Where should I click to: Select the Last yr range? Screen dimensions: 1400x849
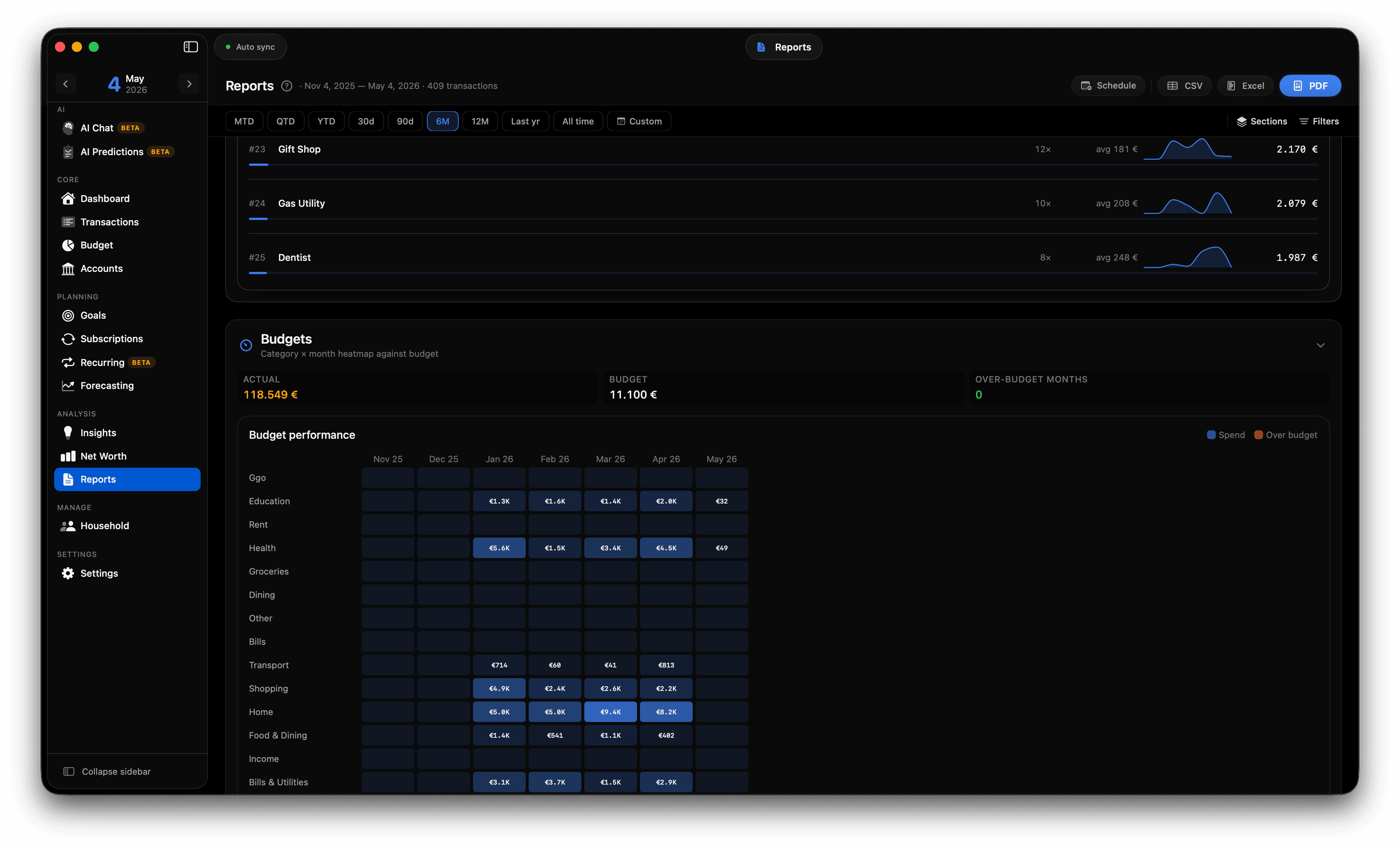pos(526,121)
